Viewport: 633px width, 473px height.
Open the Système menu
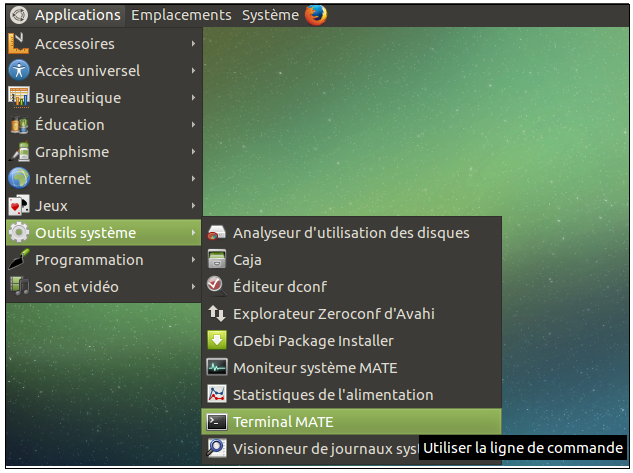click(270, 15)
